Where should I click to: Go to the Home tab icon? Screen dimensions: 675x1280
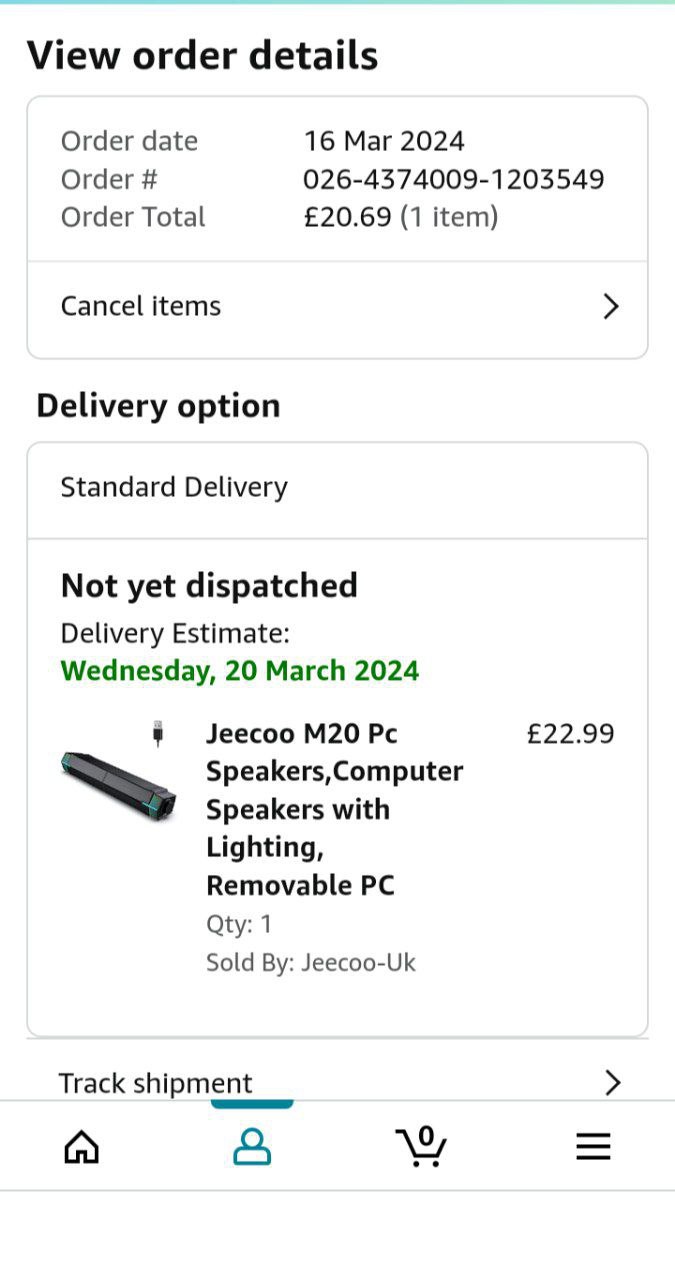click(81, 1147)
